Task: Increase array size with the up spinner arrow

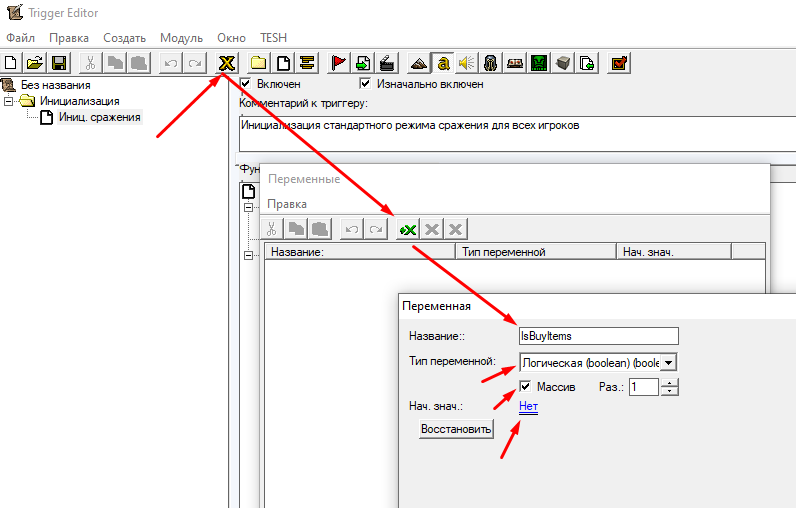Action: click(x=670, y=383)
